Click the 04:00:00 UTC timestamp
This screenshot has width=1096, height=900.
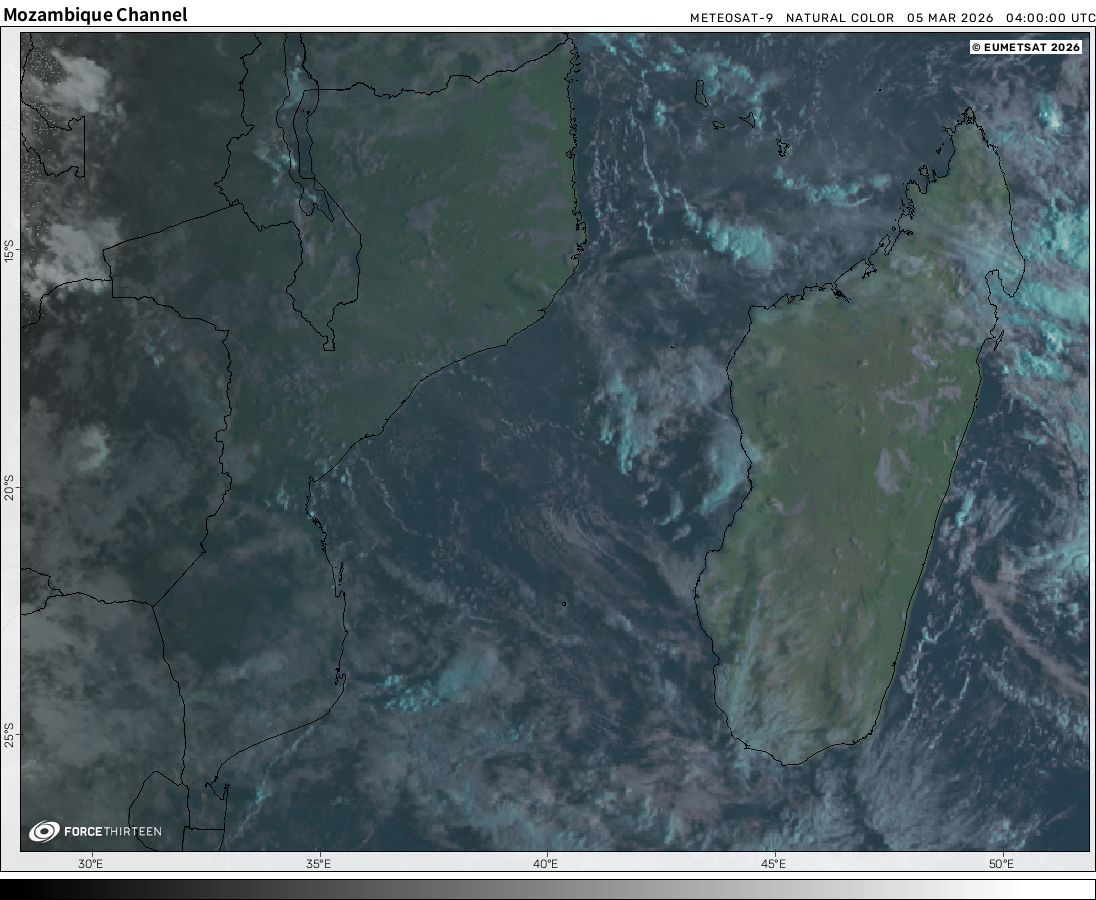(1050, 18)
